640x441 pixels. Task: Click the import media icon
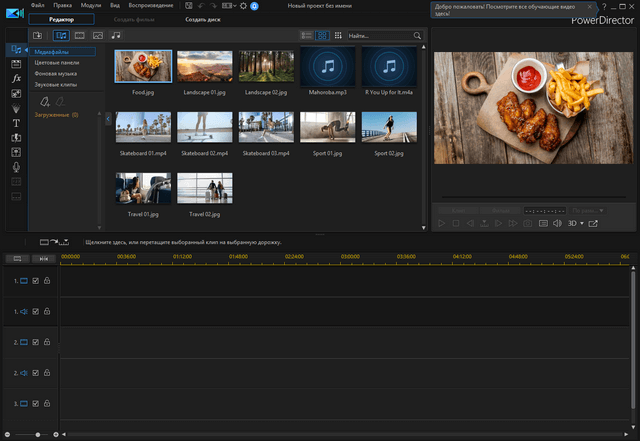coord(38,36)
